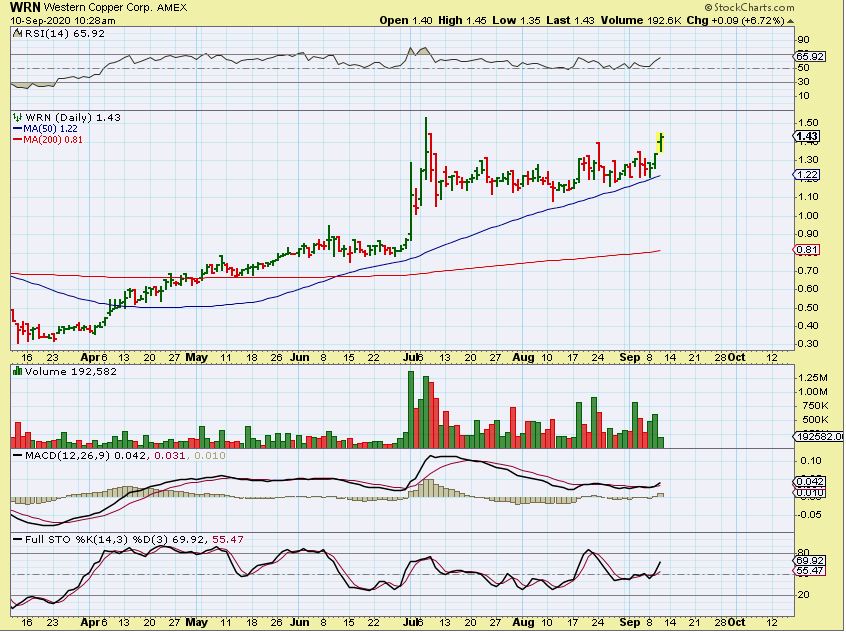Click the 1.50 label on price scale
846x632 pixels.
tap(808, 123)
